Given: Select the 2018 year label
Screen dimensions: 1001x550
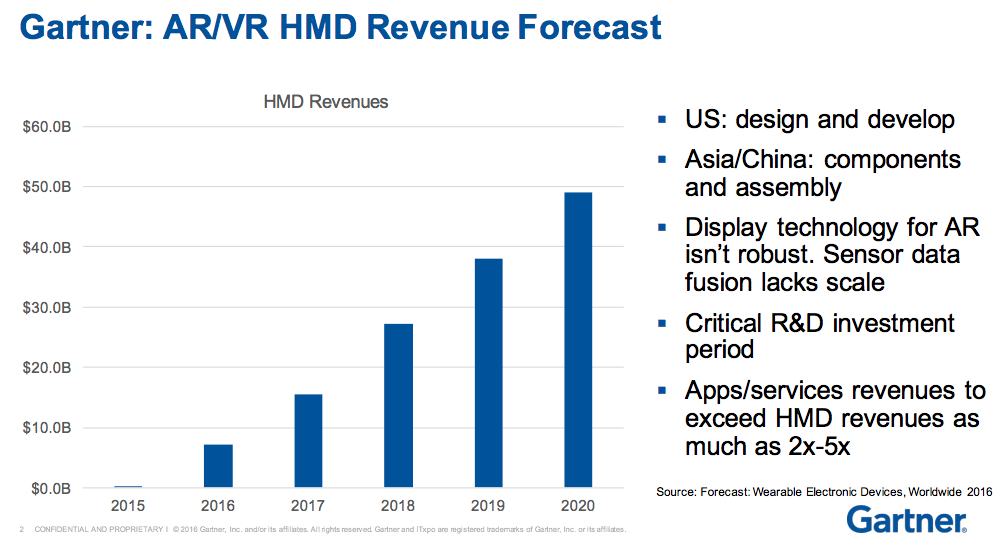Looking at the screenshot, I should [398, 506].
